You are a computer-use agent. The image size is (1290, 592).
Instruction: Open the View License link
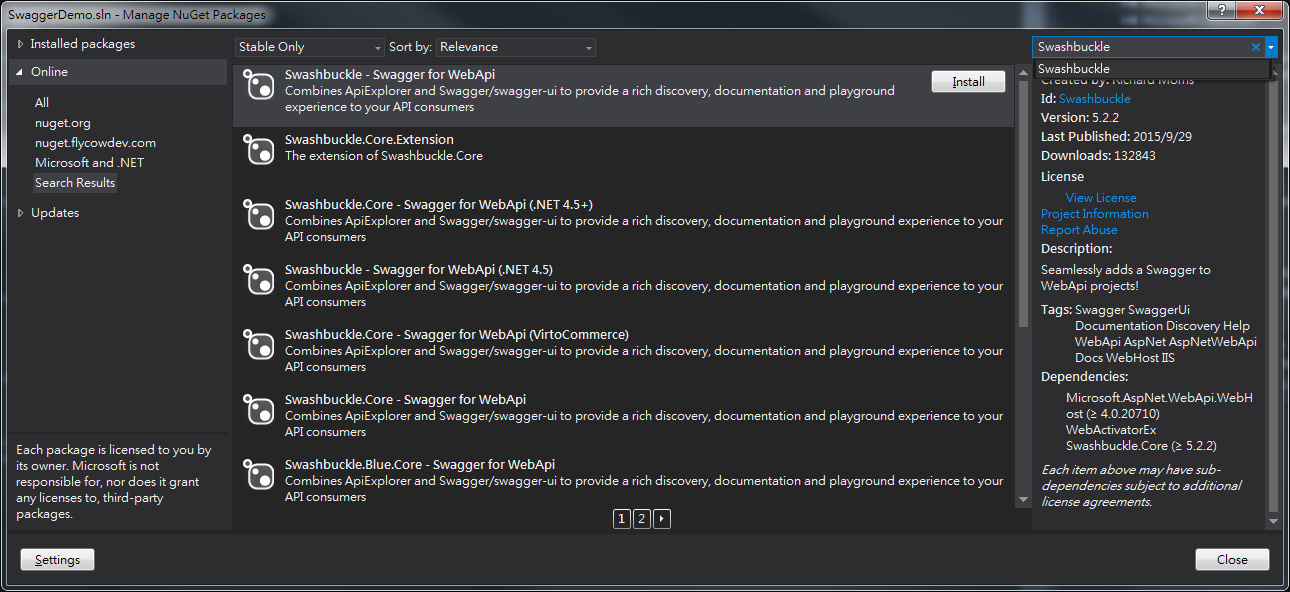[1101, 198]
